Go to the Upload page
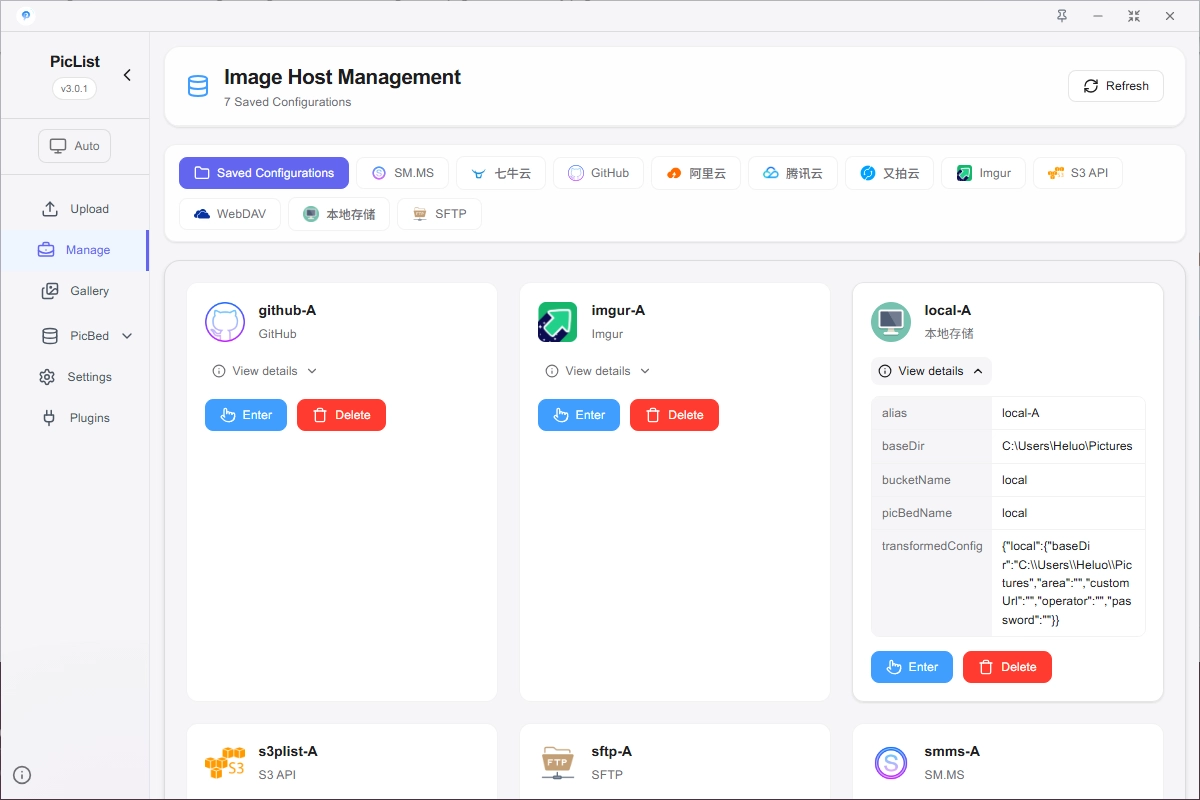This screenshot has height=800, width=1200. click(75, 209)
